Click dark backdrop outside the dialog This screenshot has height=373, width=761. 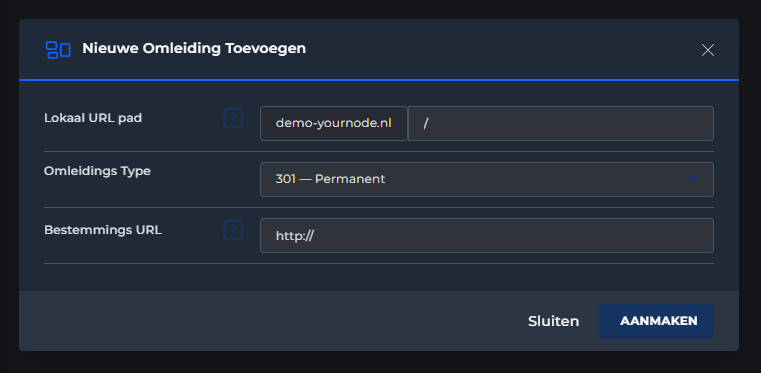(380, 363)
